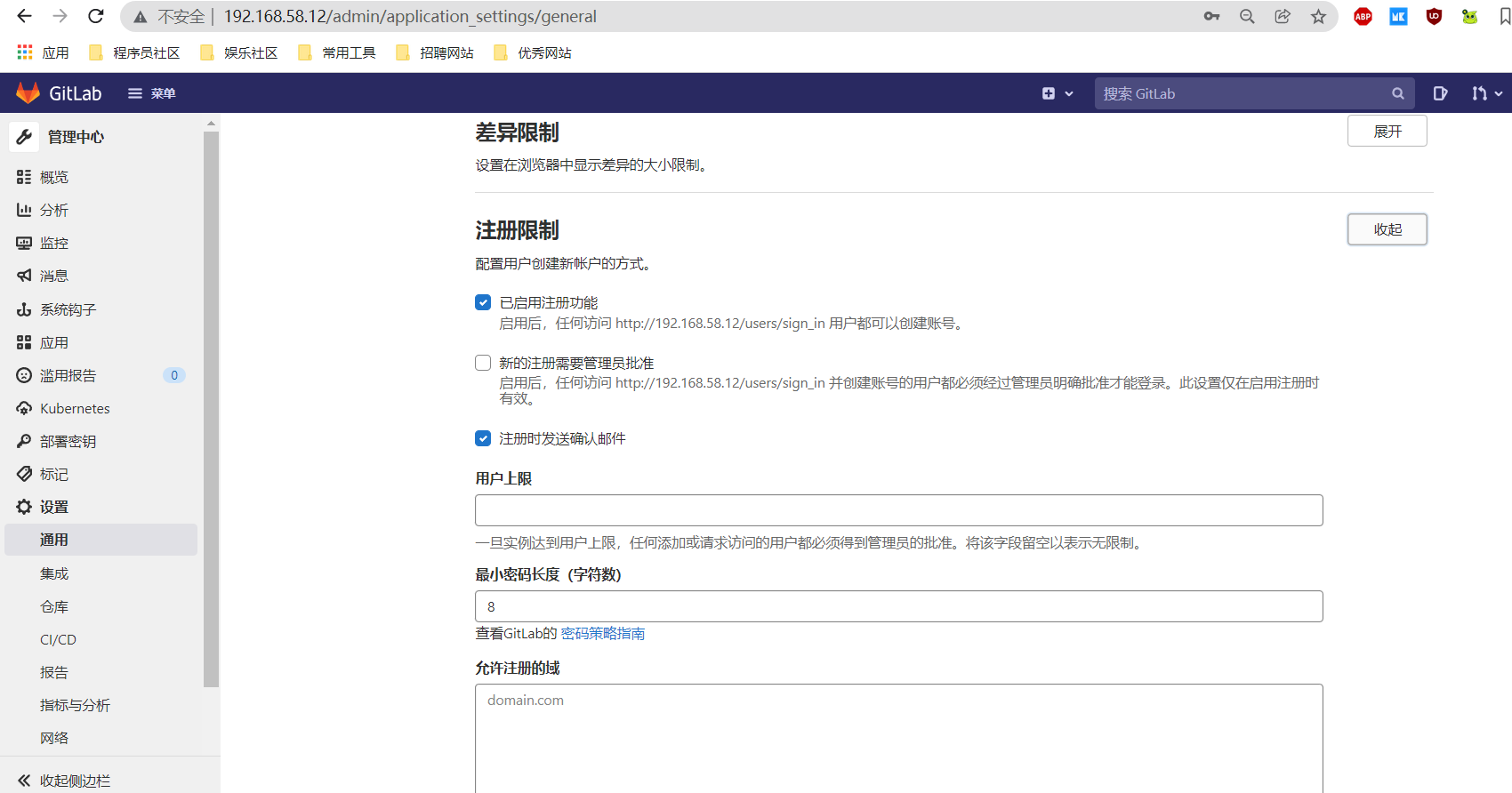
Task: Open the zoom magnifier icon in address bar
Action: click(1247, 16)
